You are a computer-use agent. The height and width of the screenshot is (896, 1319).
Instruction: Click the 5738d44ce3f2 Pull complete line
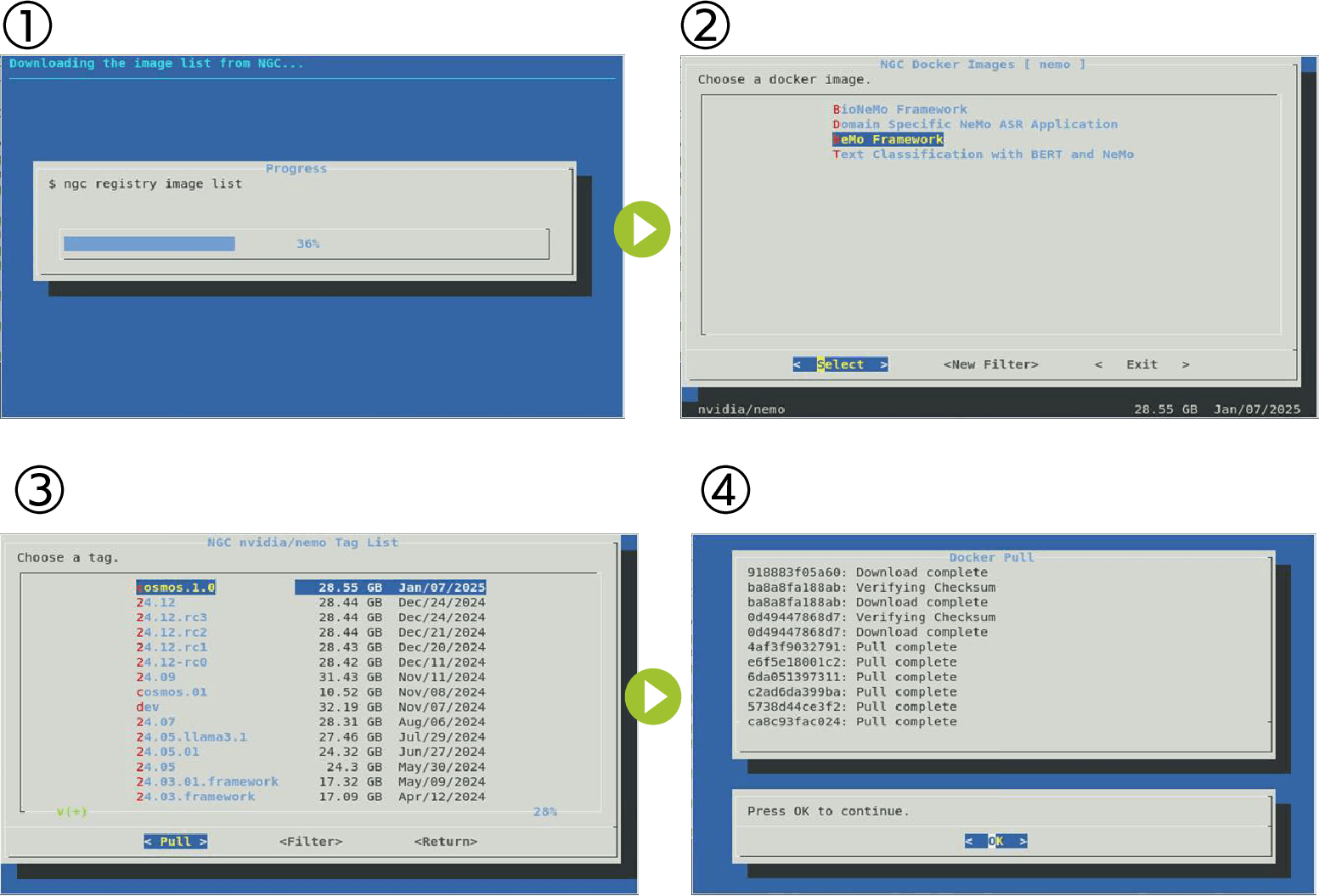852,707
